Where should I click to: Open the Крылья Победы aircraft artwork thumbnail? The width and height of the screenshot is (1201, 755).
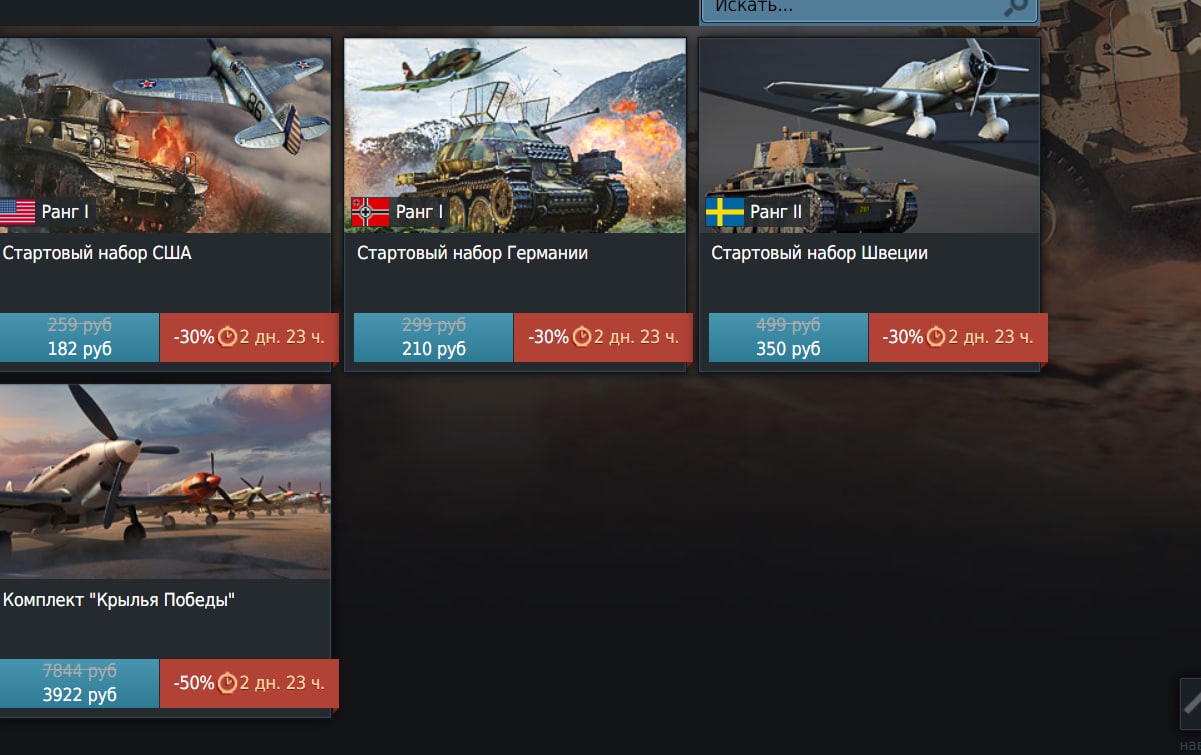click(165, 482)
